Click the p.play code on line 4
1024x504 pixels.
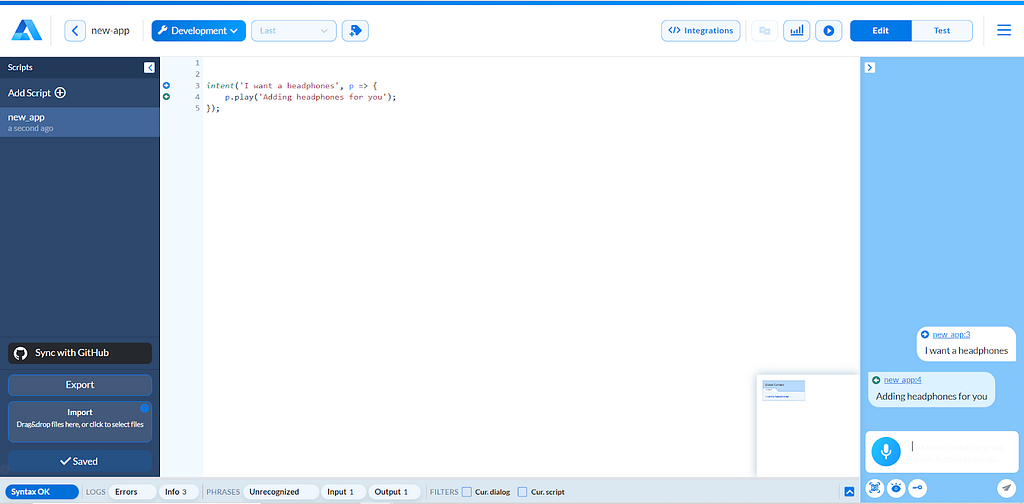(310, 97)
